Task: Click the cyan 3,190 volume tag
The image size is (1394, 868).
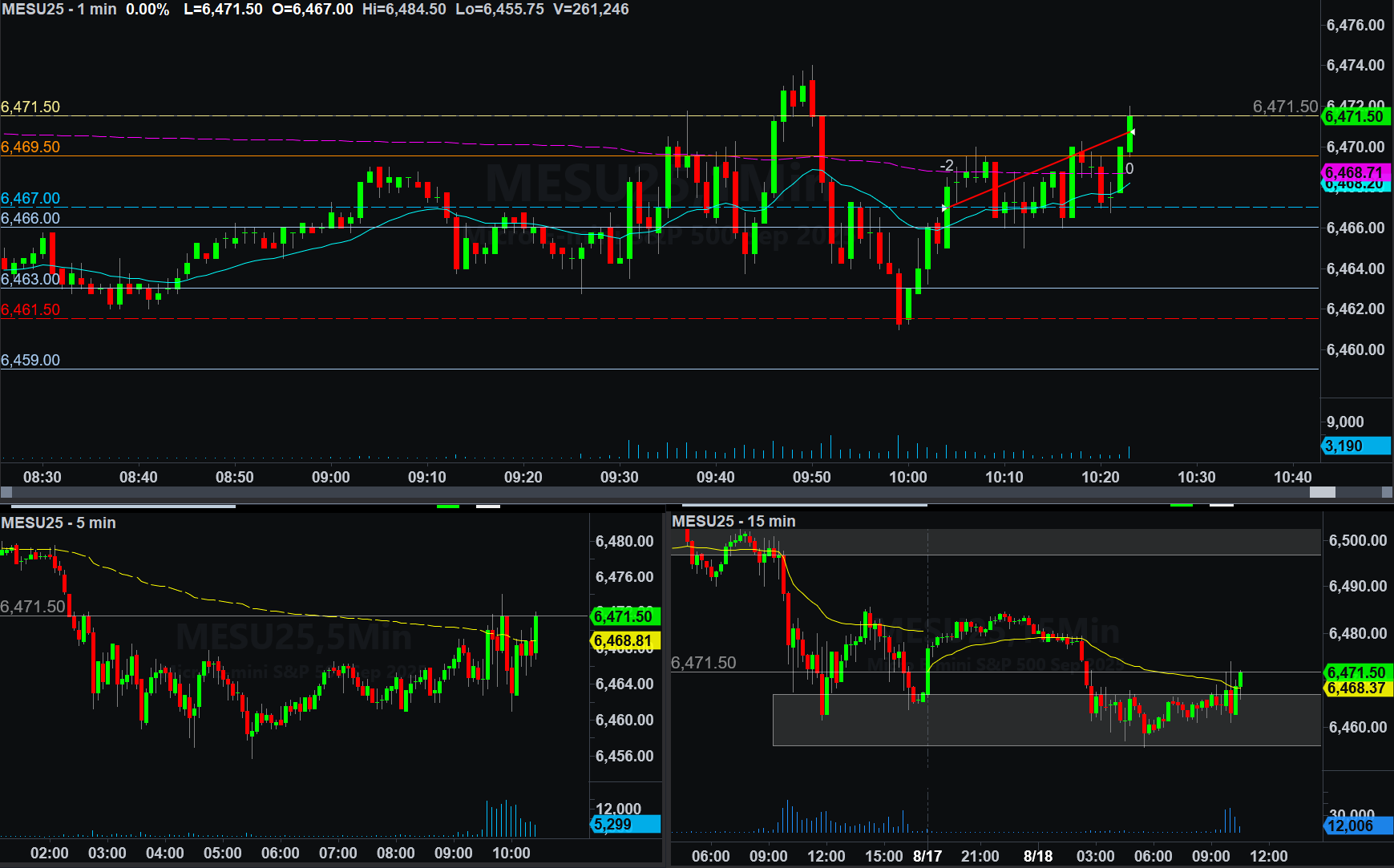Action: 1355,446
